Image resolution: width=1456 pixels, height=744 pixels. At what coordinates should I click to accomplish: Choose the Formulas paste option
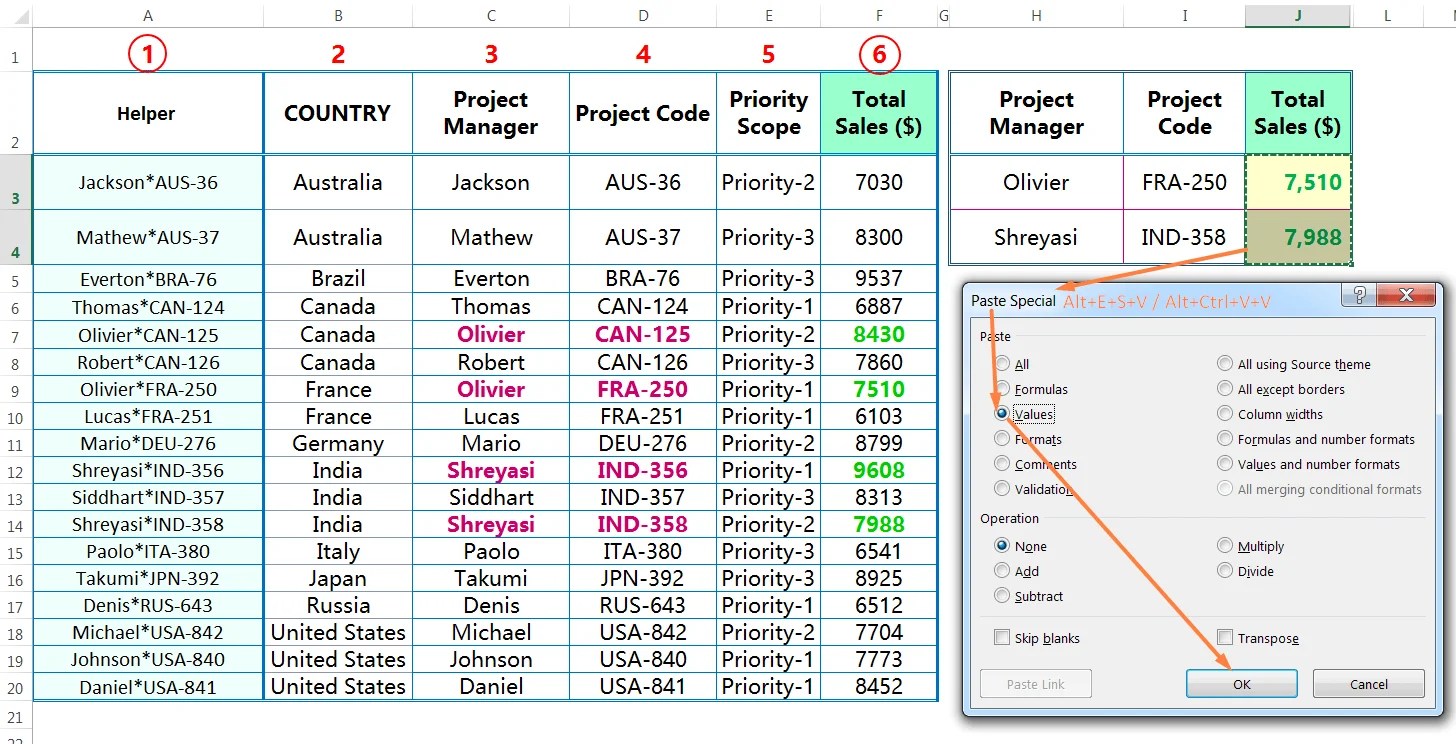tap(1001, 388)
